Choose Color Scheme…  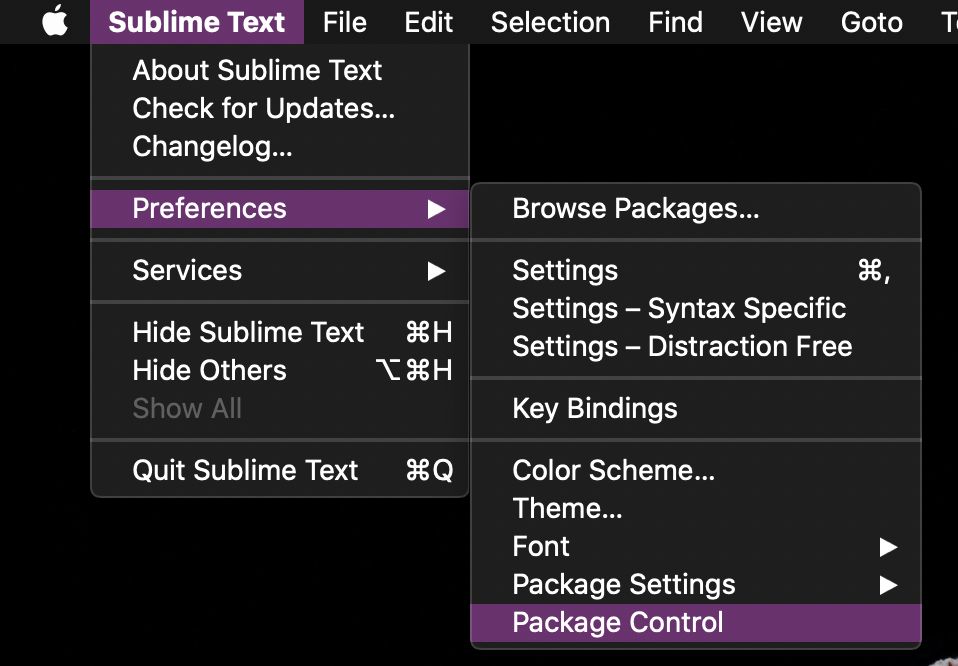point(696,470)
